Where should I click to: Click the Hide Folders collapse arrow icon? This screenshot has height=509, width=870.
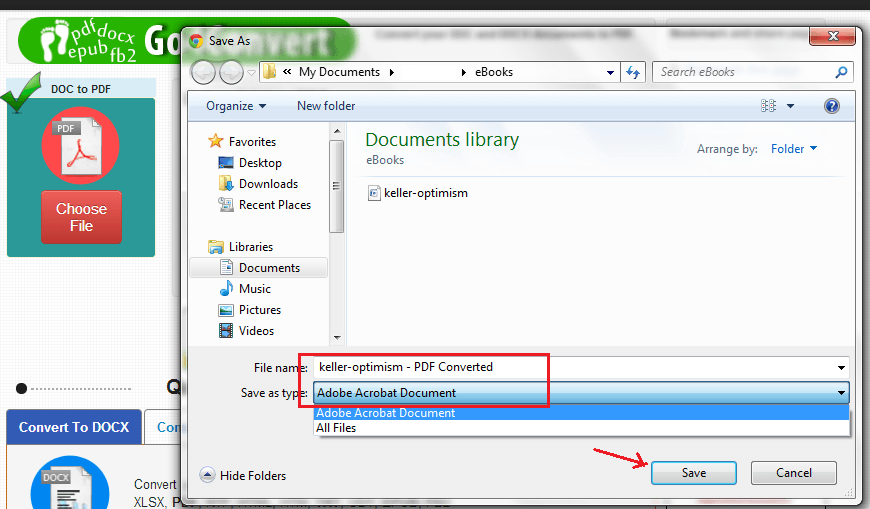point(207,475)
